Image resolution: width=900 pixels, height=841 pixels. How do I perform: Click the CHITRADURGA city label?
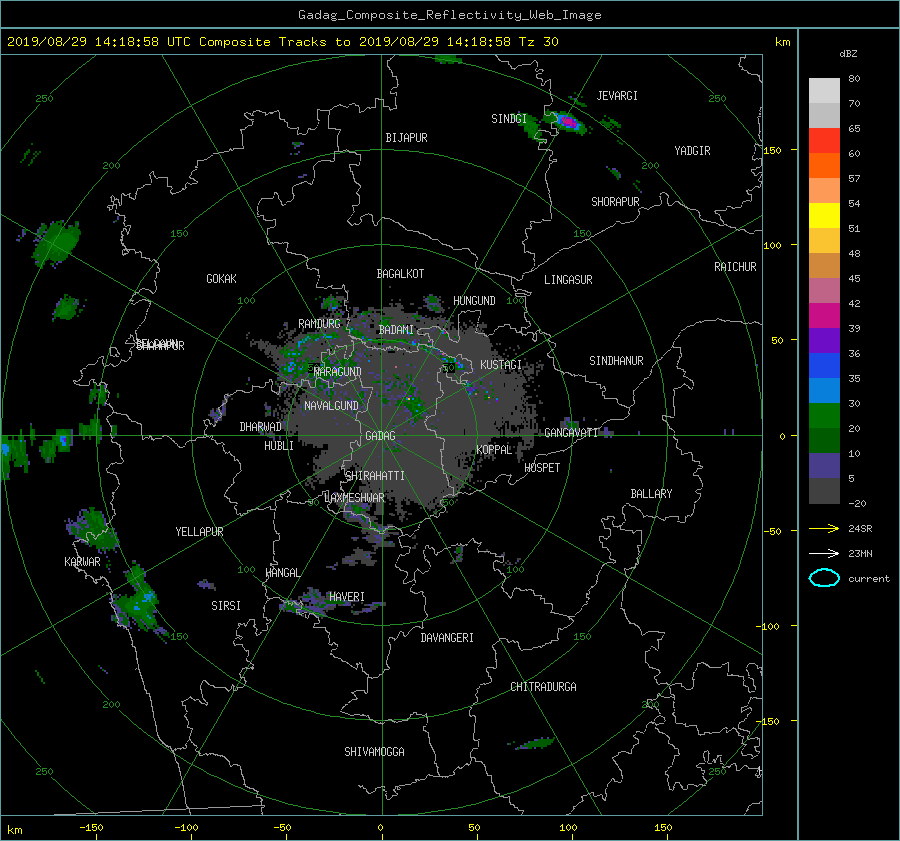point(543,687)
